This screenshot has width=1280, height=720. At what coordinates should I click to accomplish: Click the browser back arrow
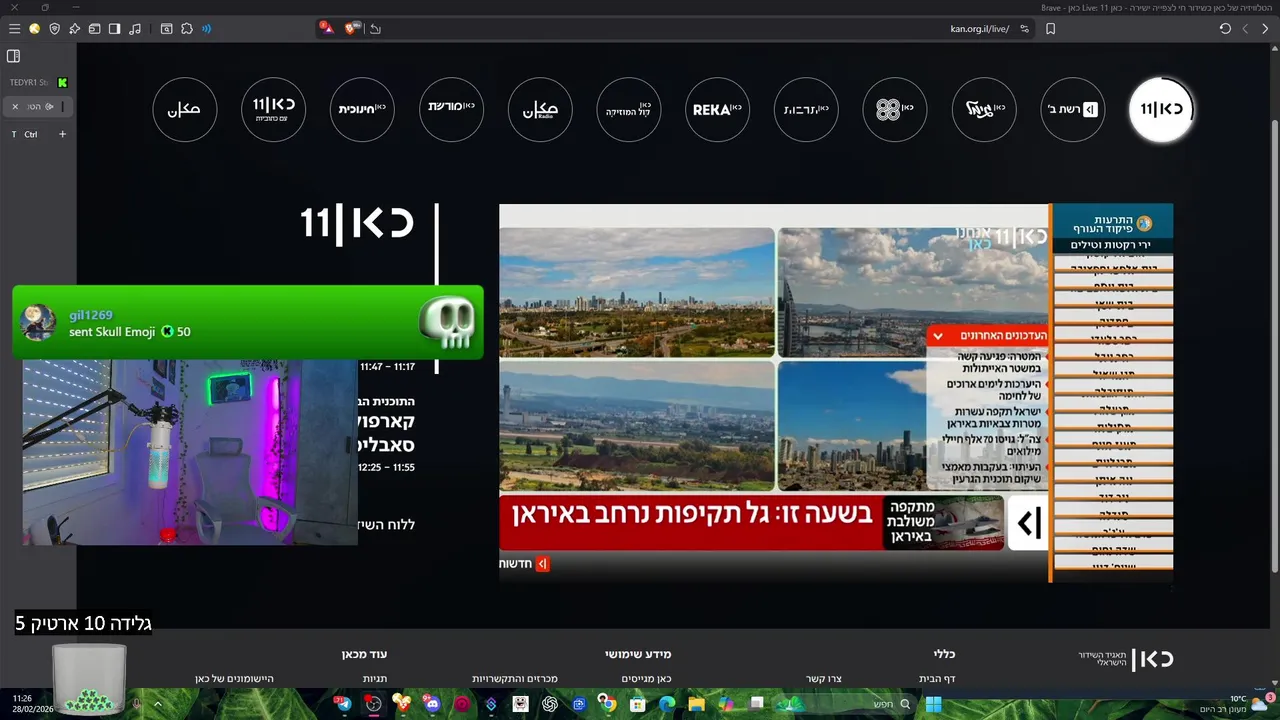pyautogui.click(x=1265, y=29)
